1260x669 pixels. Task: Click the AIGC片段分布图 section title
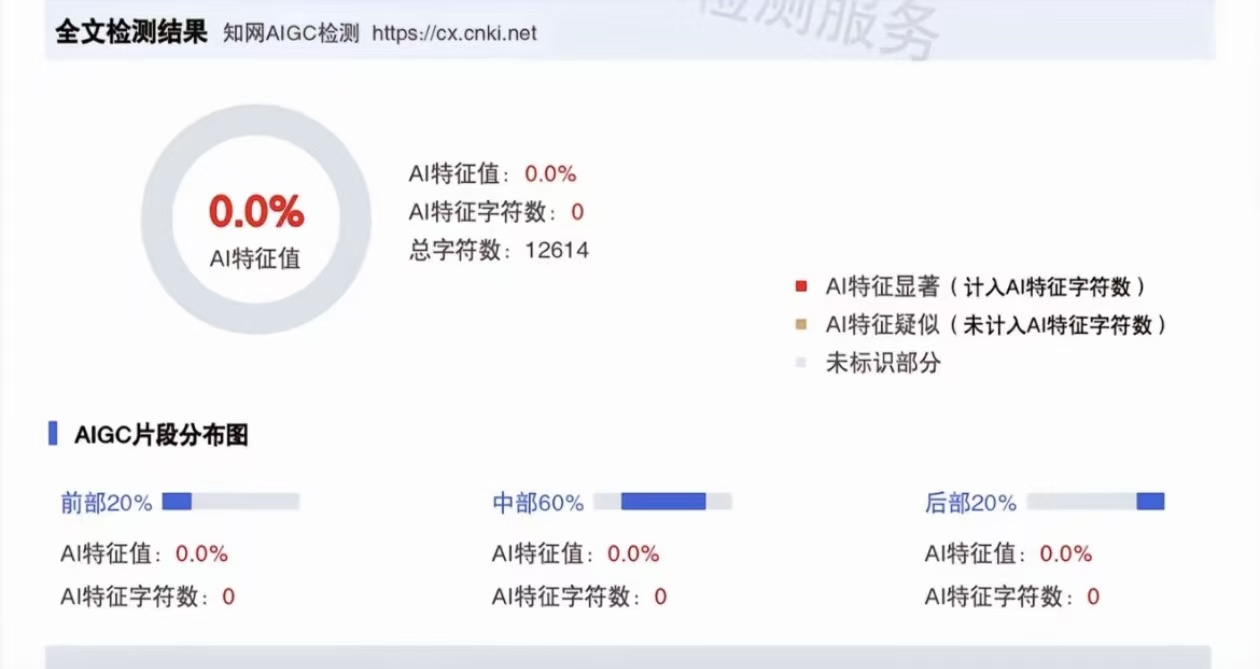tap(161, 435)
